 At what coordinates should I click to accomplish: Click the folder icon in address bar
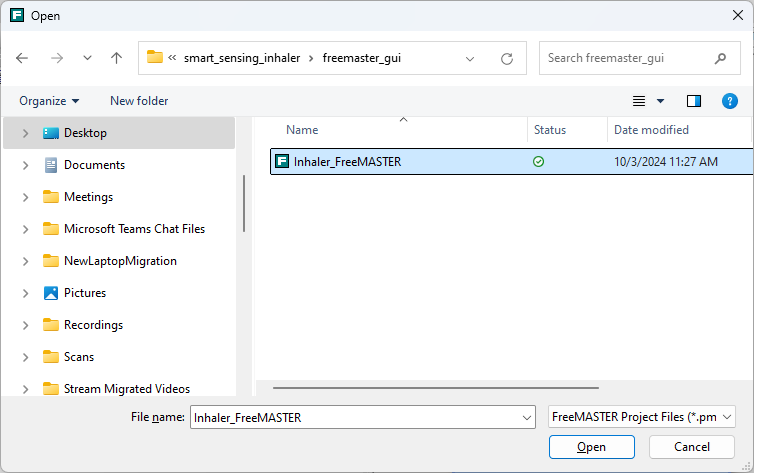[x=155, y=57]
